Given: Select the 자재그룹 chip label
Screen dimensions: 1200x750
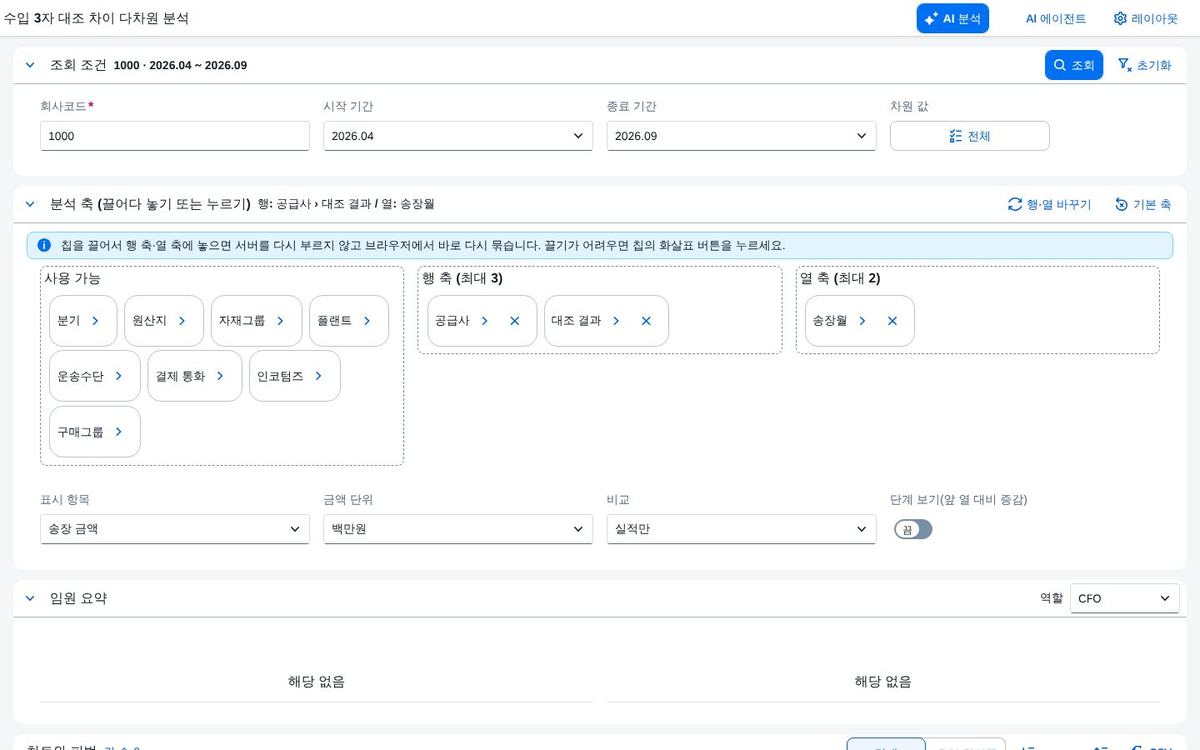Looking at the screenshot, I should click(242, 321).
